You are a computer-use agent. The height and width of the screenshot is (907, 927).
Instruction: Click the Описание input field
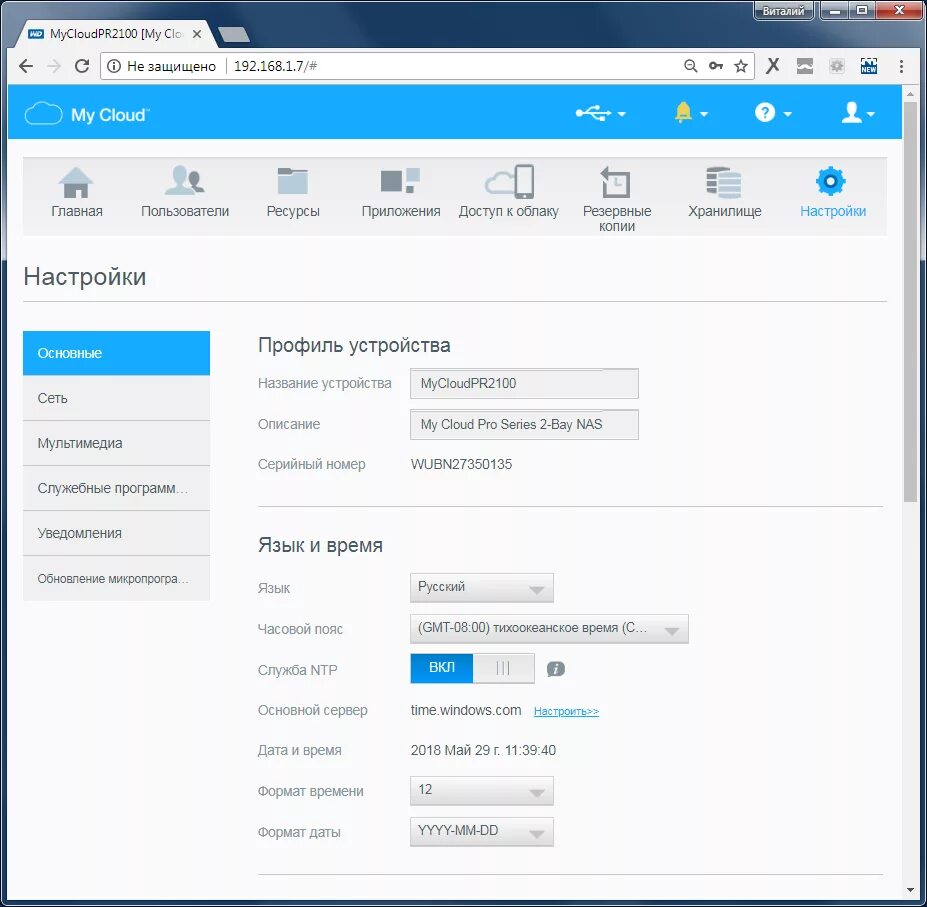(x=524, y=424)
